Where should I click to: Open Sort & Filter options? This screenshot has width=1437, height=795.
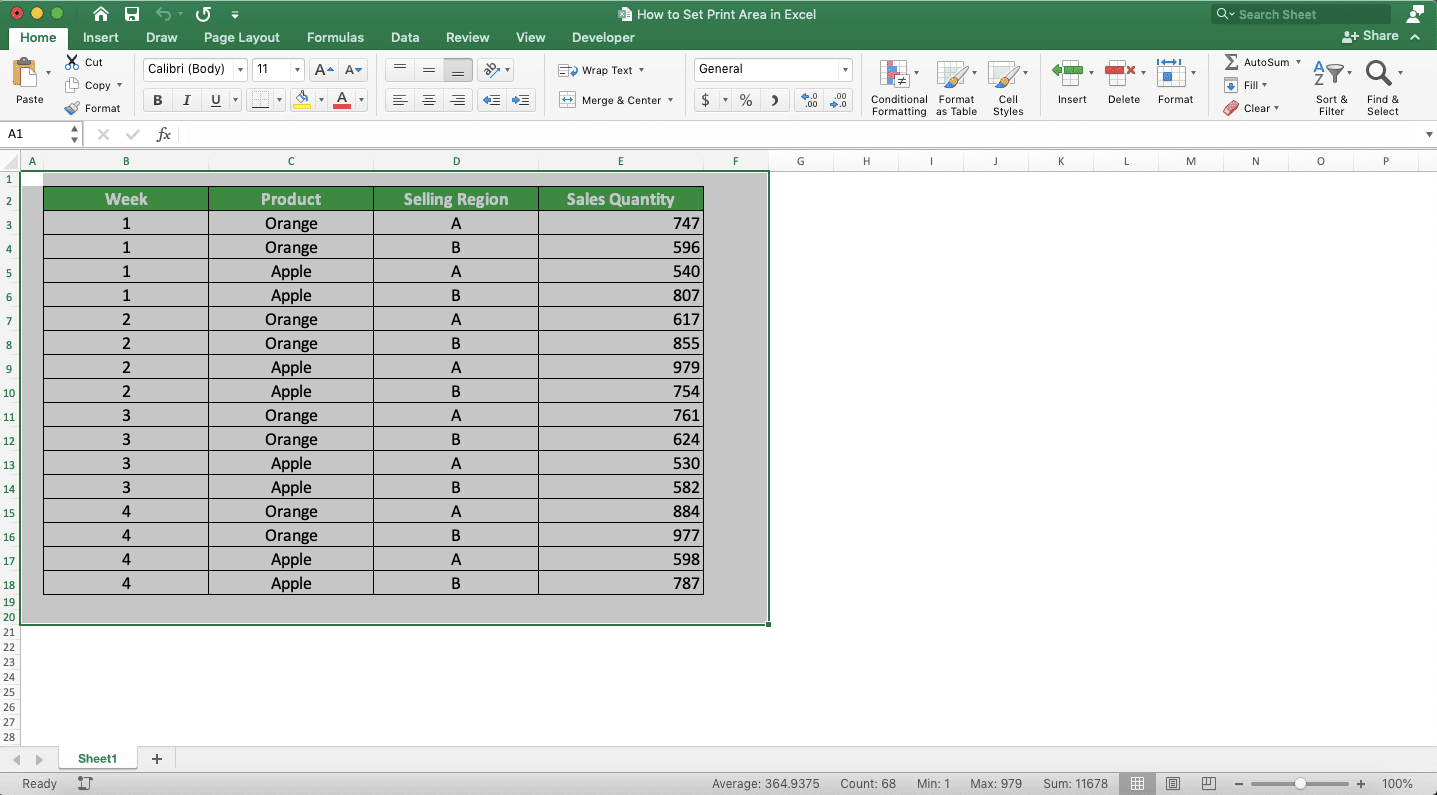1331,87
